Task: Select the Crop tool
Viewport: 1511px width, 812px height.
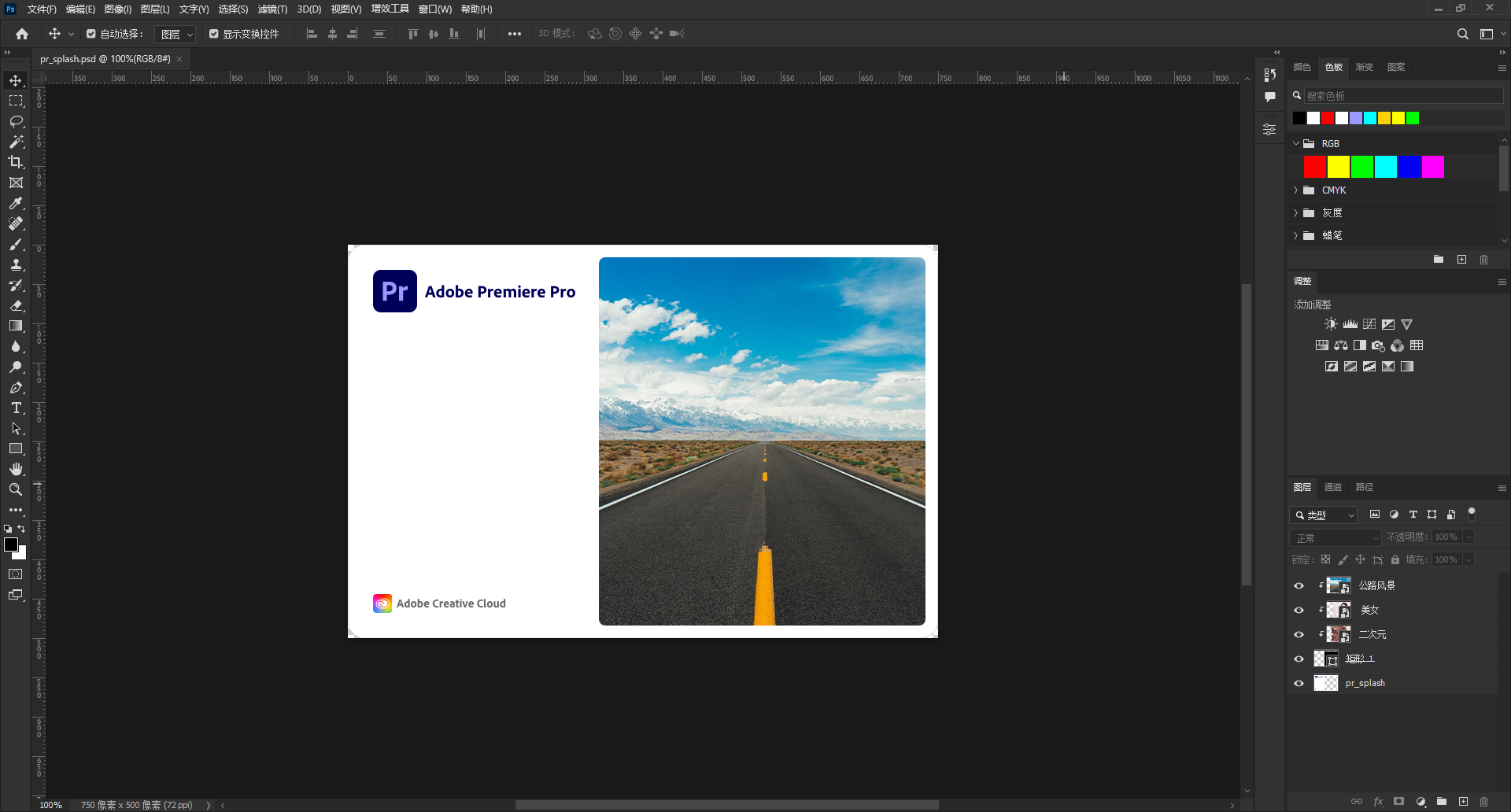Action: [x=16, y=162]
